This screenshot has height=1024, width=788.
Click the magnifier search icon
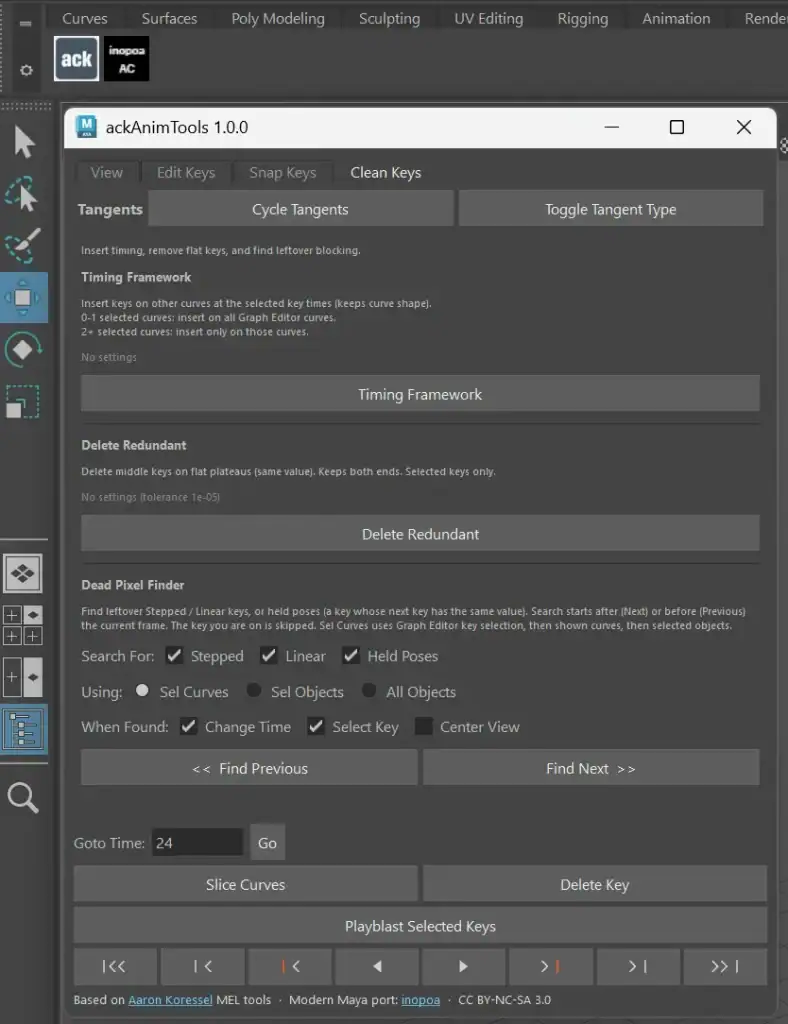(24, 797)
